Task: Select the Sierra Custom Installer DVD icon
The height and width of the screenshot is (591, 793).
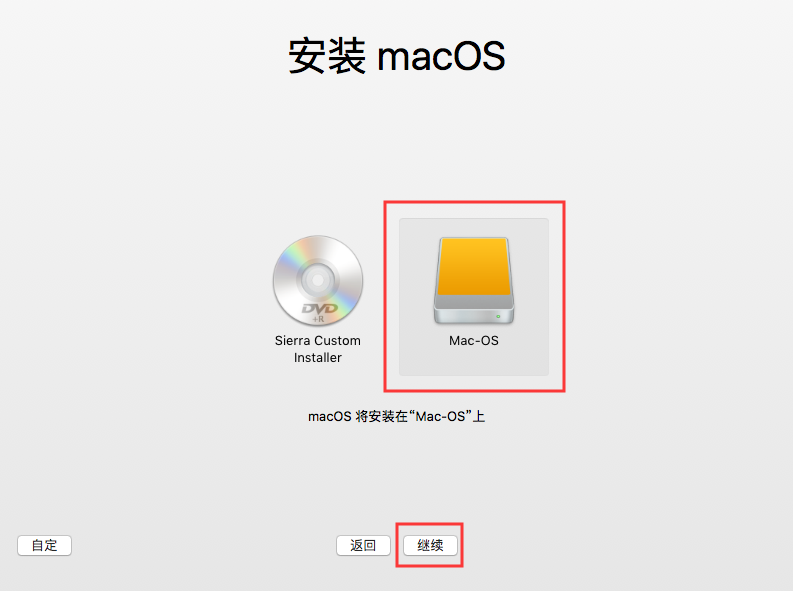Action: [x=318, y=281]
